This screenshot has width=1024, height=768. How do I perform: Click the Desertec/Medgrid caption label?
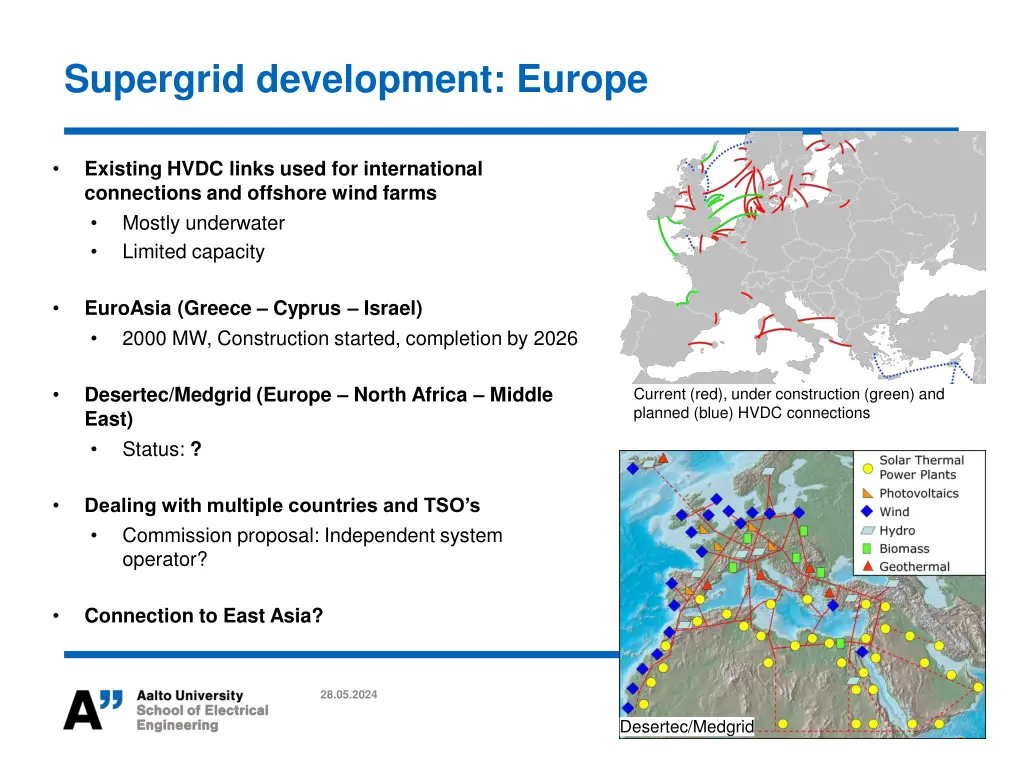pos(686,727)
